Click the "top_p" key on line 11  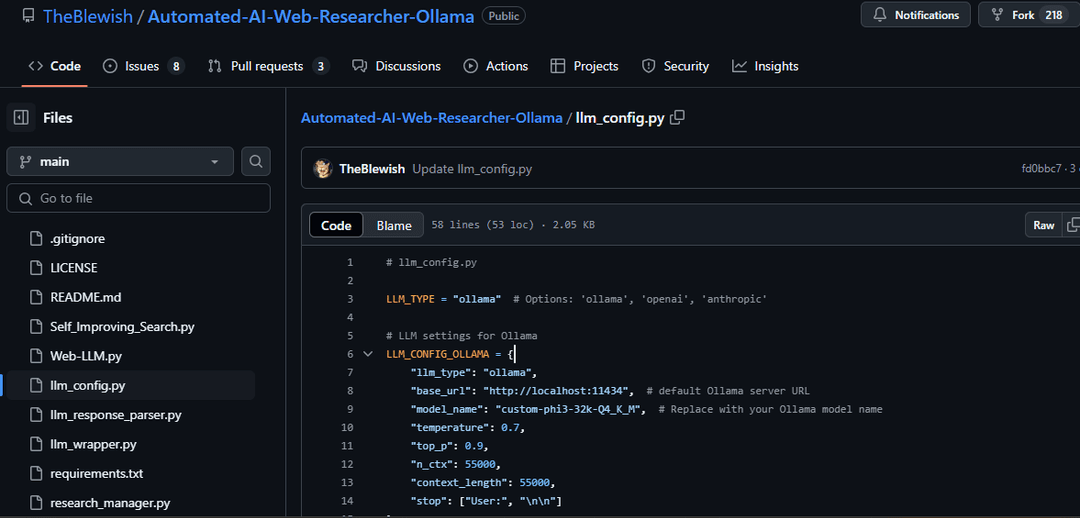(431, 446)
